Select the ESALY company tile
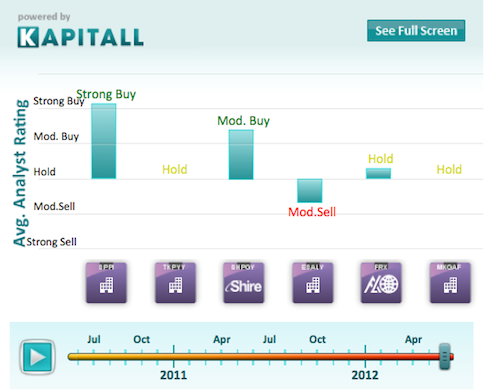Viewport: 485px width, 391px height. pyautogui.click(x=313, y=283)
